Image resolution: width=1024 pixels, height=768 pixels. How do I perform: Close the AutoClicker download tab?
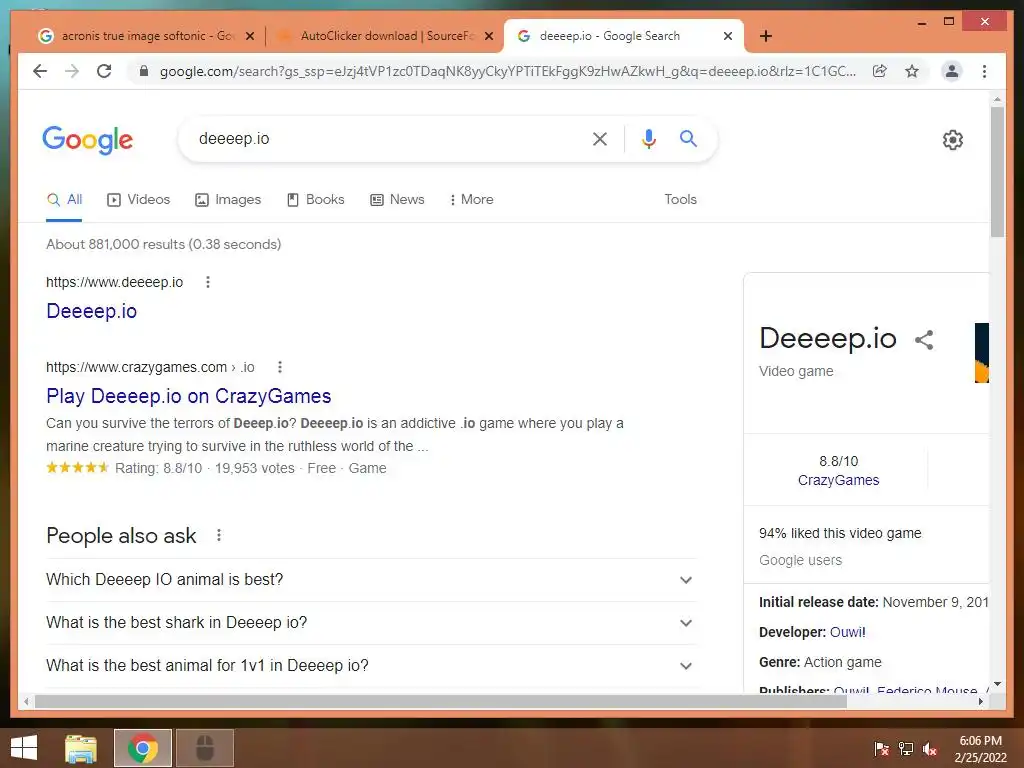click(x=488, y=37)
